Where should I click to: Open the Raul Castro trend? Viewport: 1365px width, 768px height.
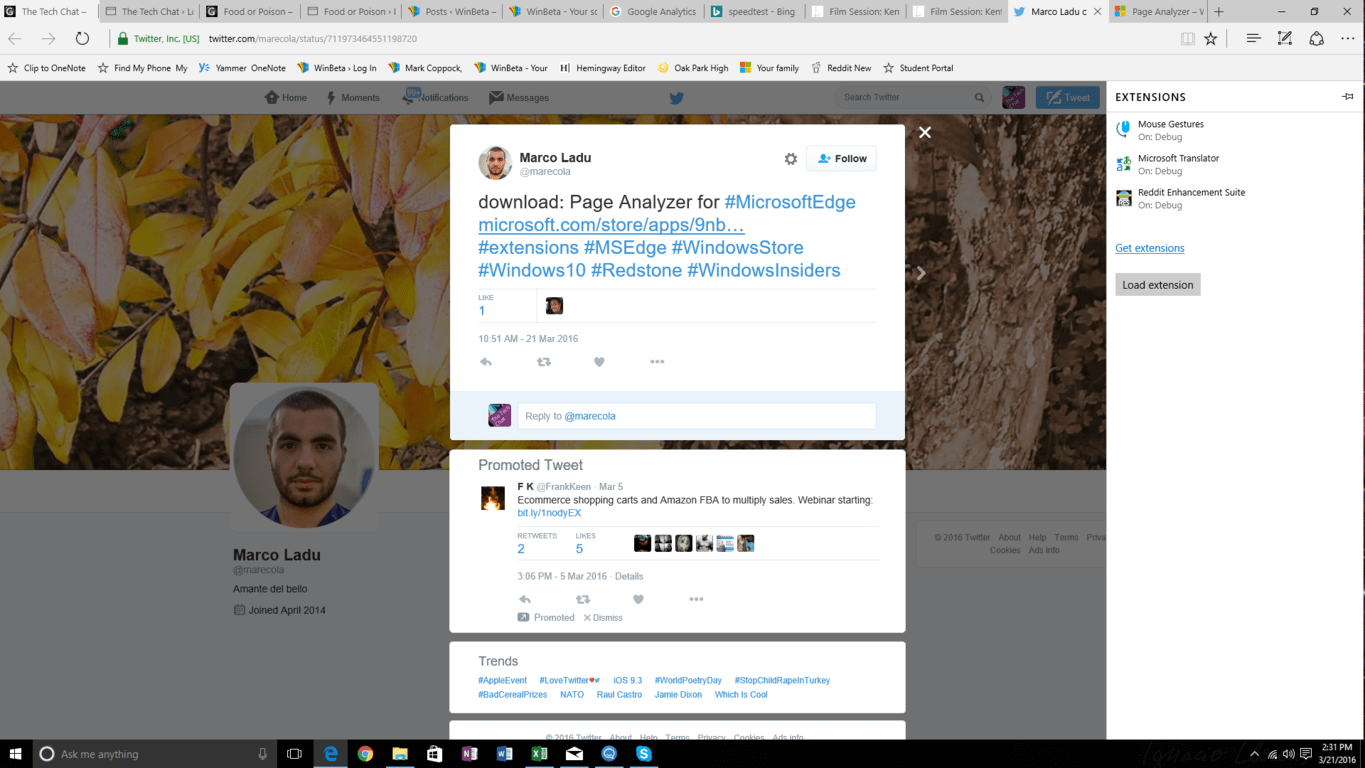pos(619,694)
